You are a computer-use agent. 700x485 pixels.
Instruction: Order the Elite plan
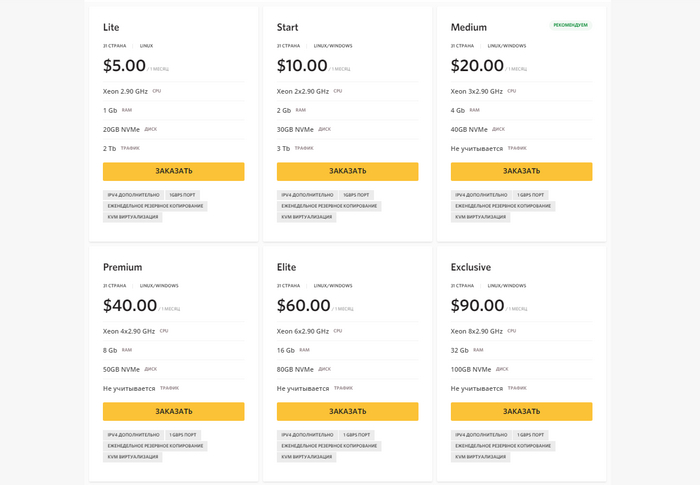pyautogui.click(x=347, y=411)
